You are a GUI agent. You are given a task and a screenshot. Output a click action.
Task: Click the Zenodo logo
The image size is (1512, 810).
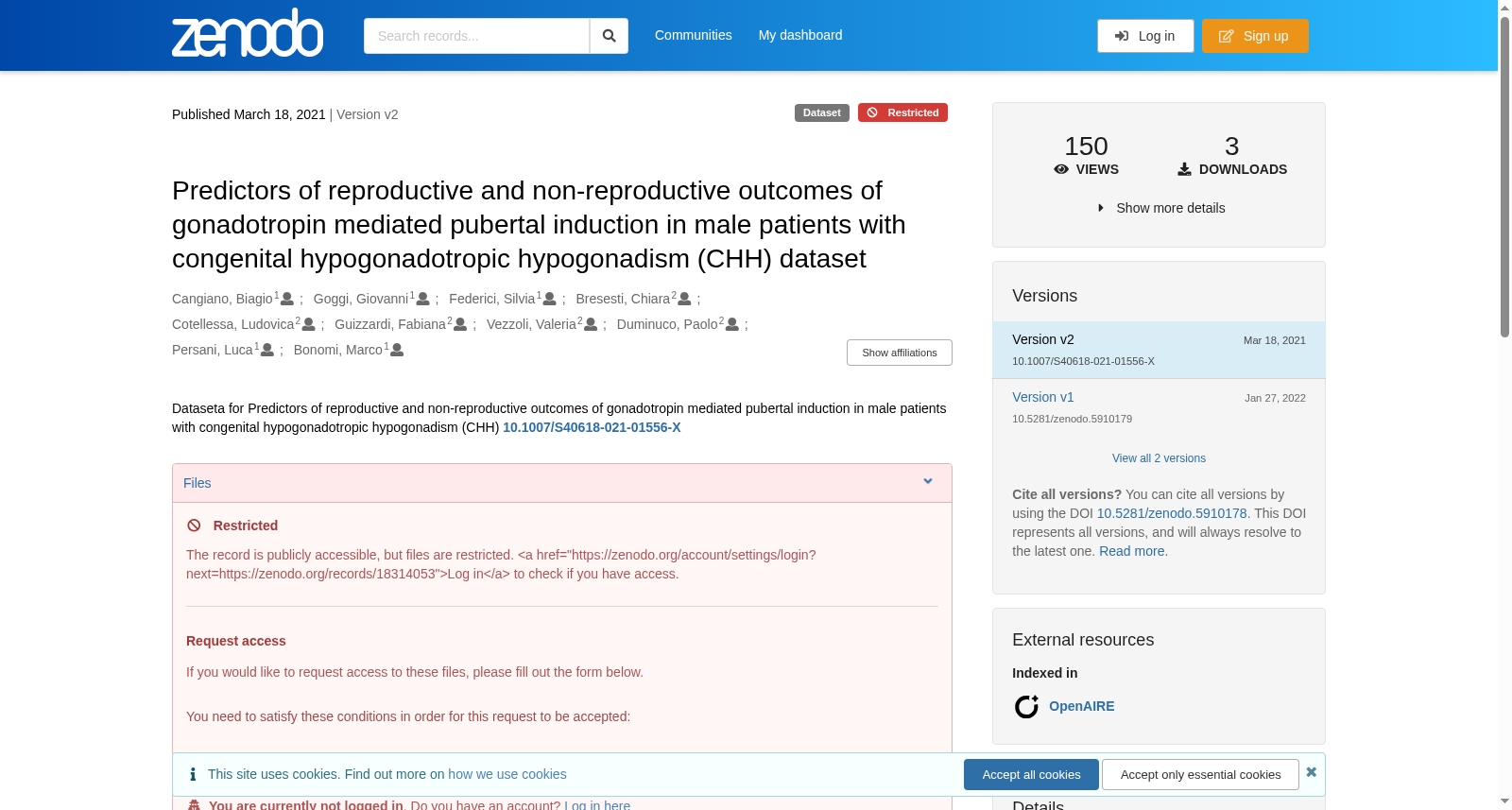[248, 34]
